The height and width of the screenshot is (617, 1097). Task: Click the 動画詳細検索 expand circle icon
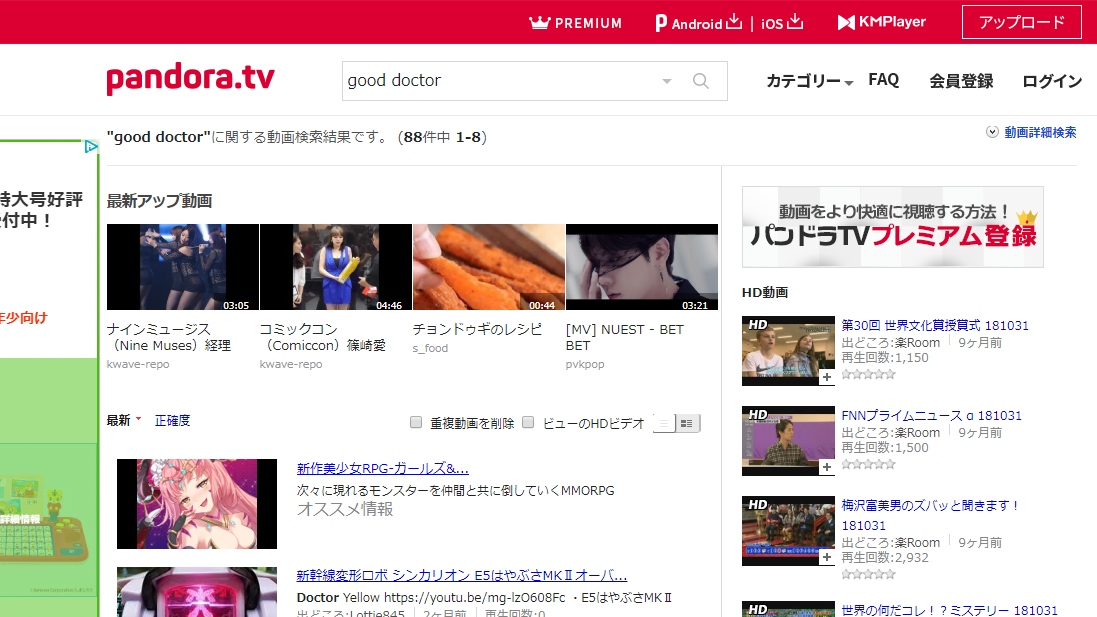(x=992, y=132)
